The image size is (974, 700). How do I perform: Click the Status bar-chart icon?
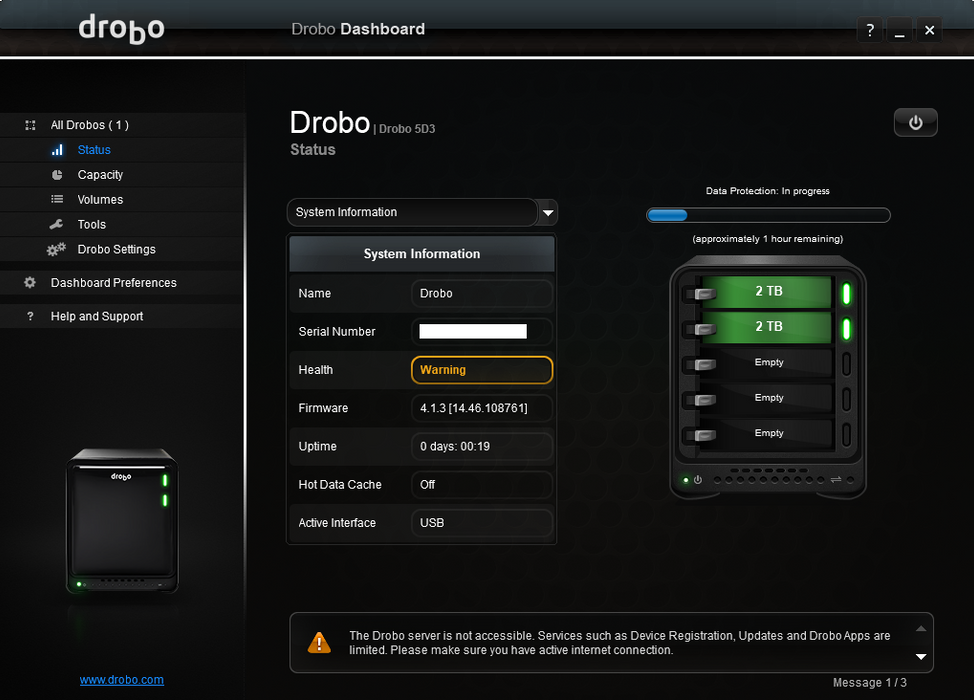pos(57,150)
